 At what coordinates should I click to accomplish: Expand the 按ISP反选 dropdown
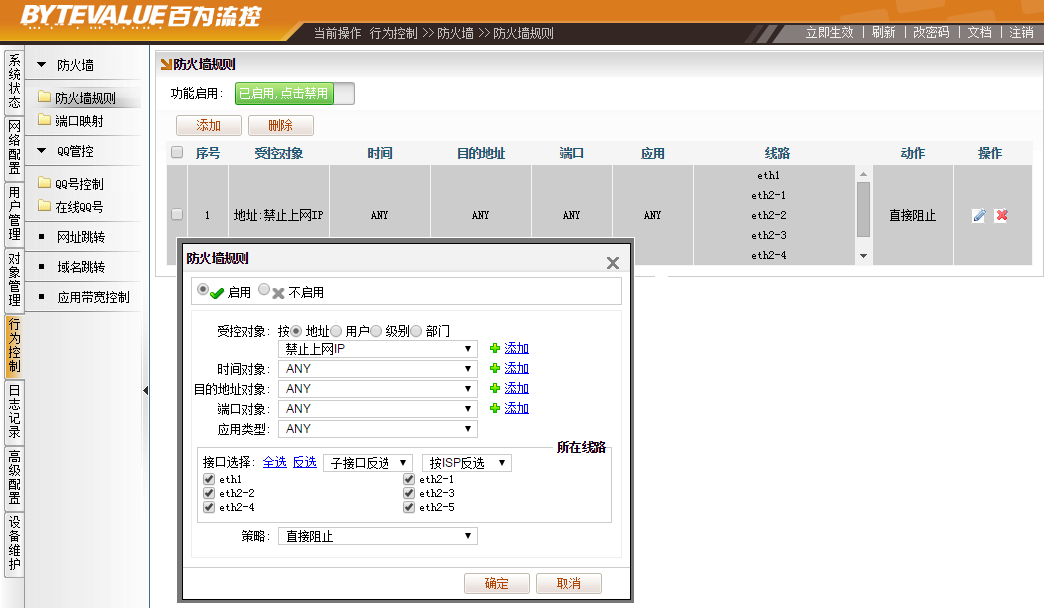click(x=467, y=463)
